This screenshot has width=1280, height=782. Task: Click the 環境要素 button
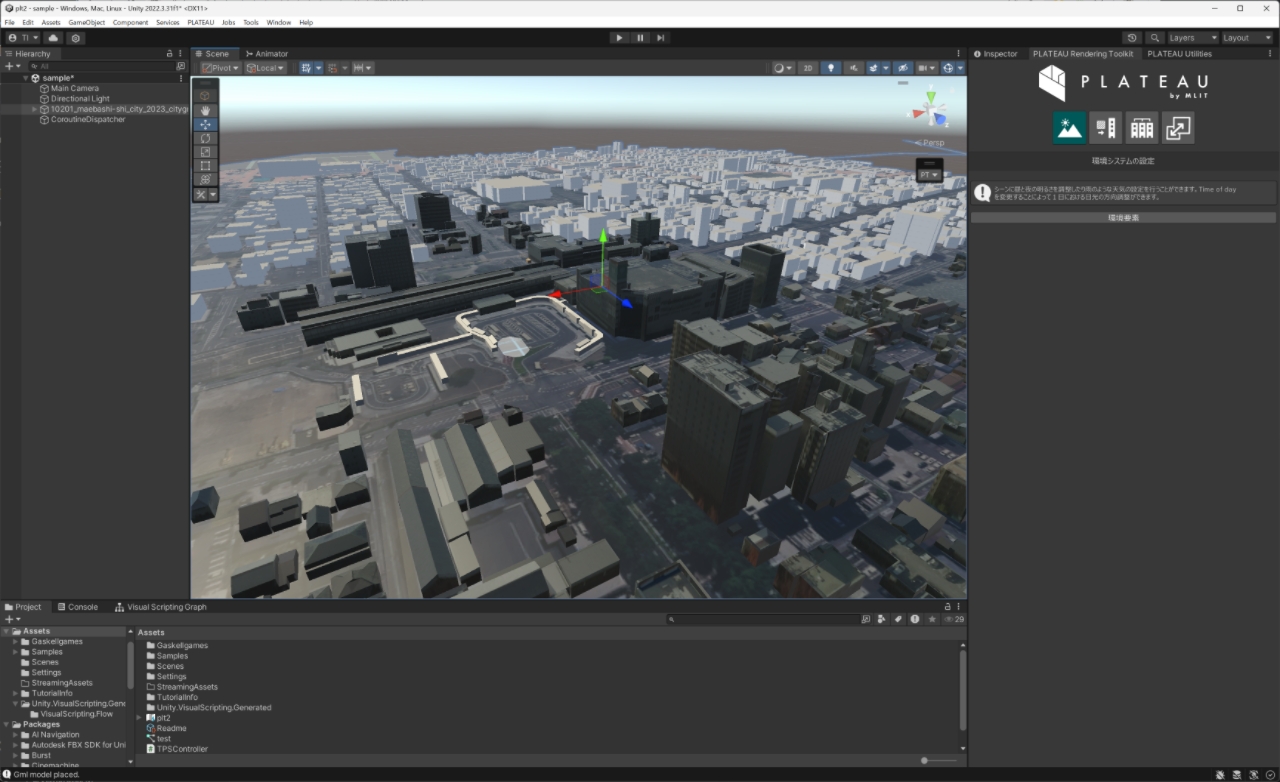(x=1123, y=217)
